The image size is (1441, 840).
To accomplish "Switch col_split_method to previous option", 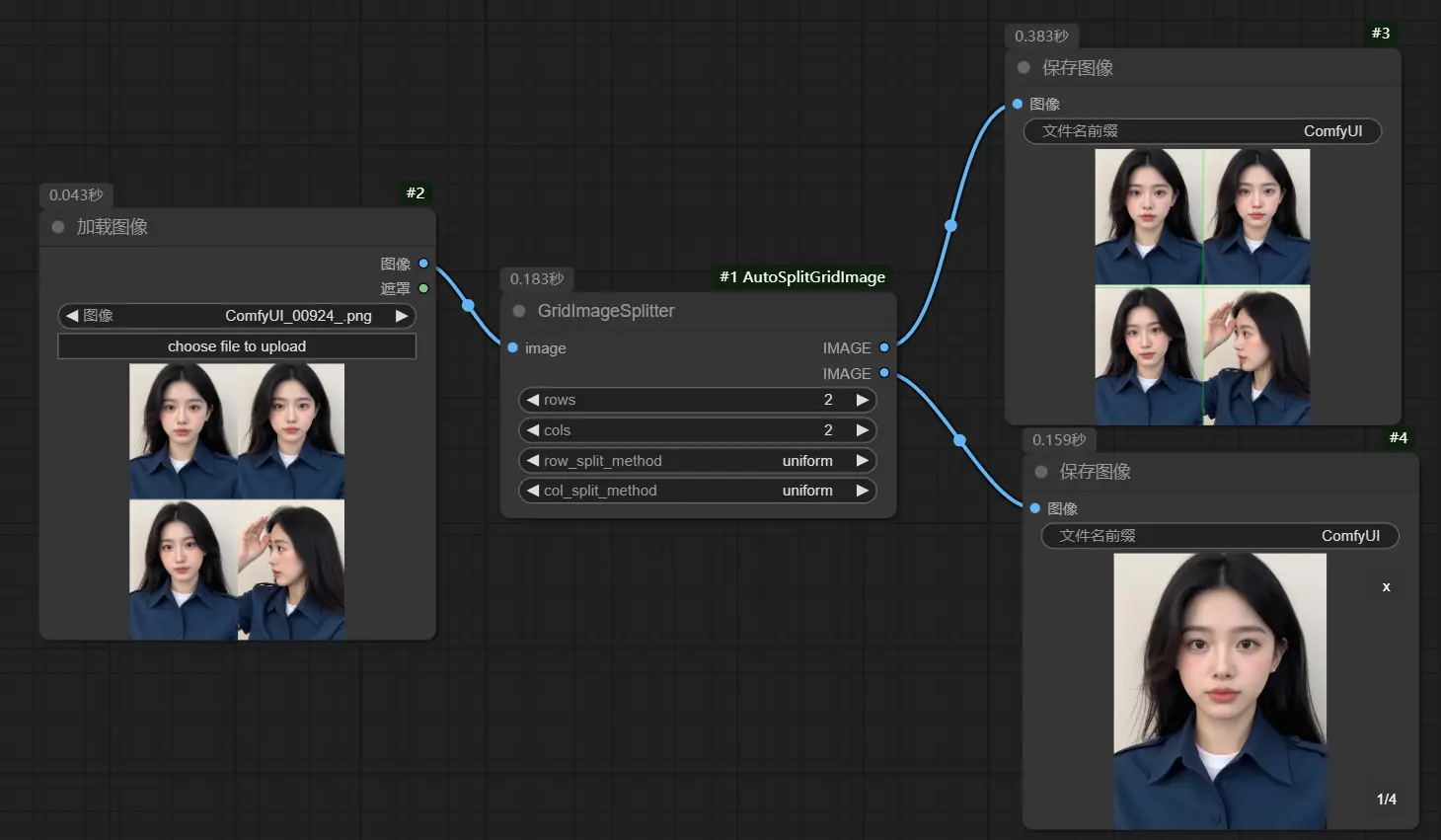I will [533, 491].
